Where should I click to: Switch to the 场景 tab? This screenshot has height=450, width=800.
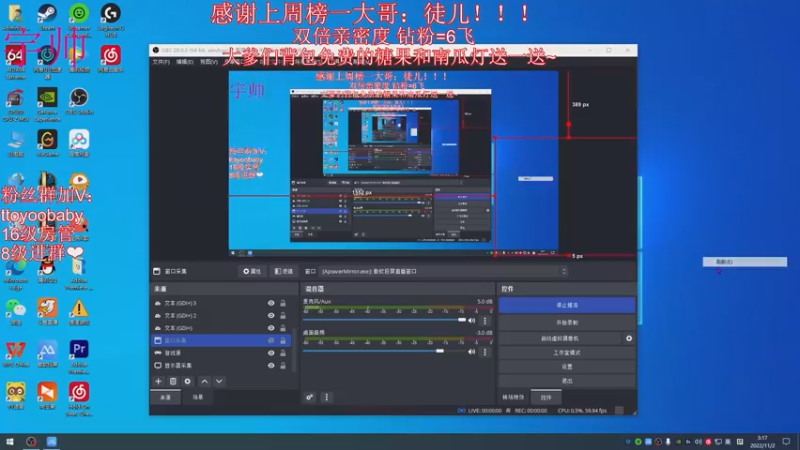click(197, 397)
